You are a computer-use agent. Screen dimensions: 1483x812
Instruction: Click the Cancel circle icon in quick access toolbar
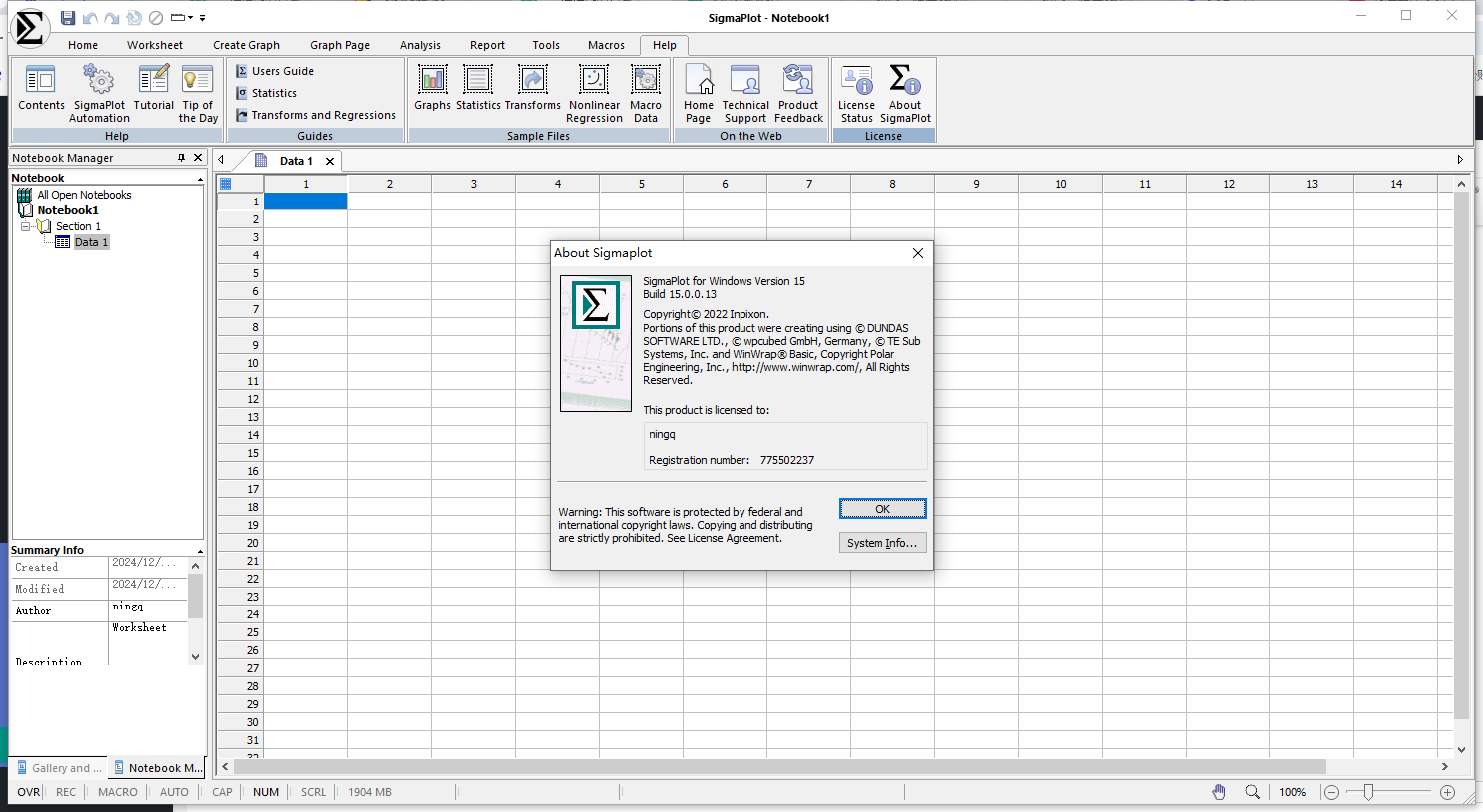tap(156, 18)
